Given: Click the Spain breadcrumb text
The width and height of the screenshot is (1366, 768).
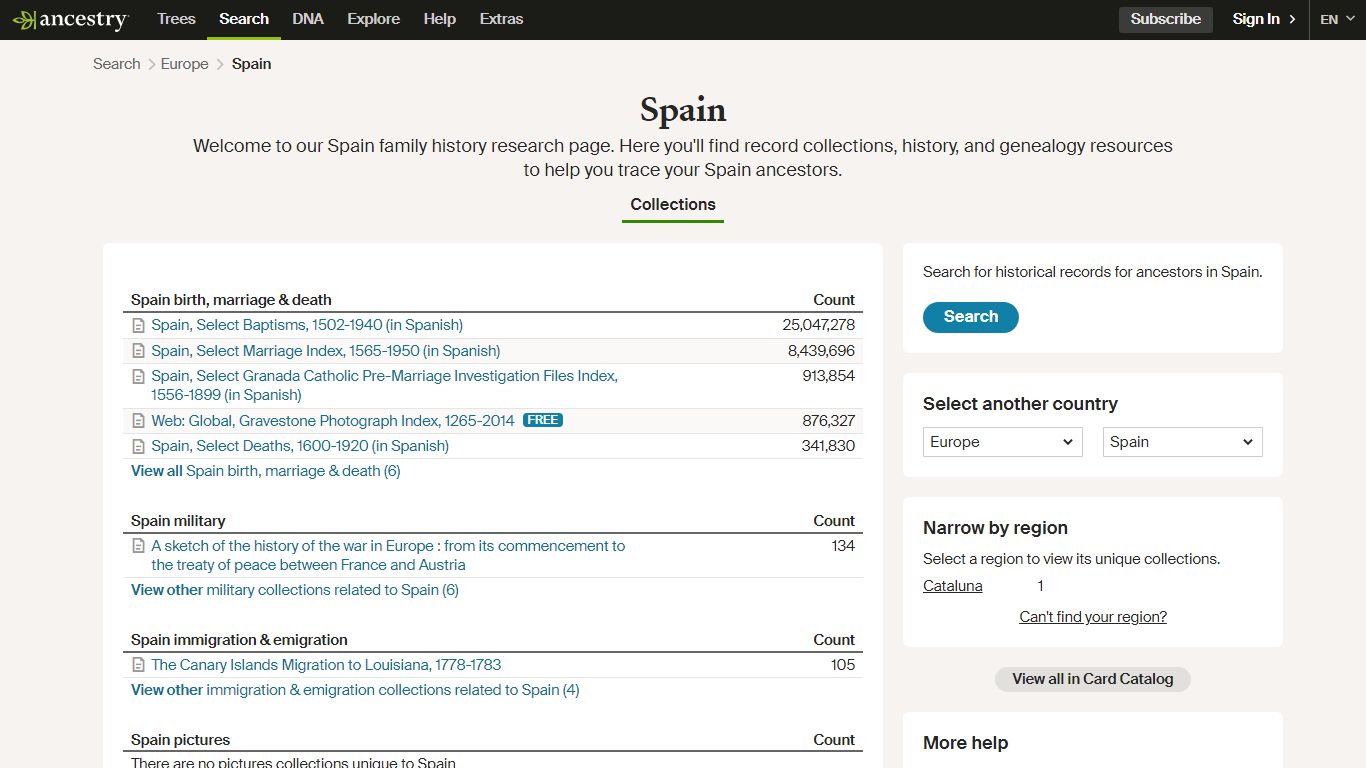Looking at the screenshot, I should click(252, 64).
